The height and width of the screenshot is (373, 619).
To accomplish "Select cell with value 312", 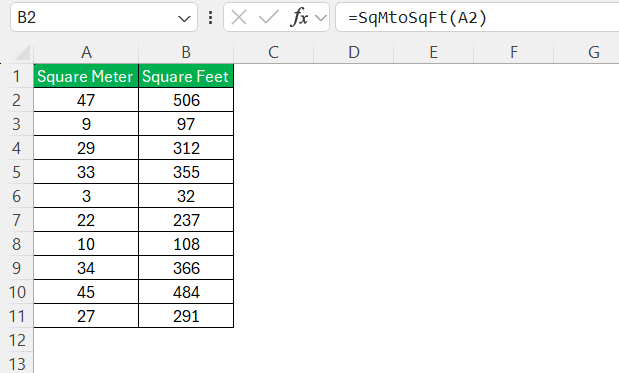I will click(186, 148).
